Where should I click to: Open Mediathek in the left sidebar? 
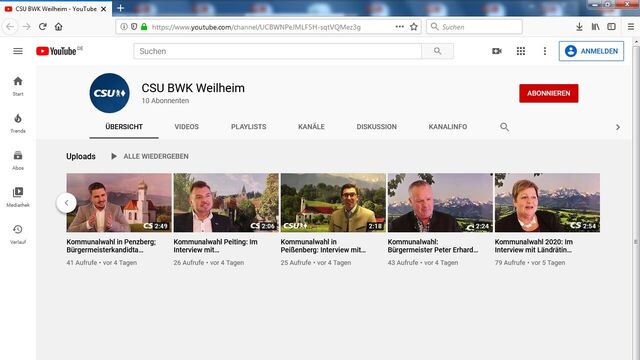18,197
